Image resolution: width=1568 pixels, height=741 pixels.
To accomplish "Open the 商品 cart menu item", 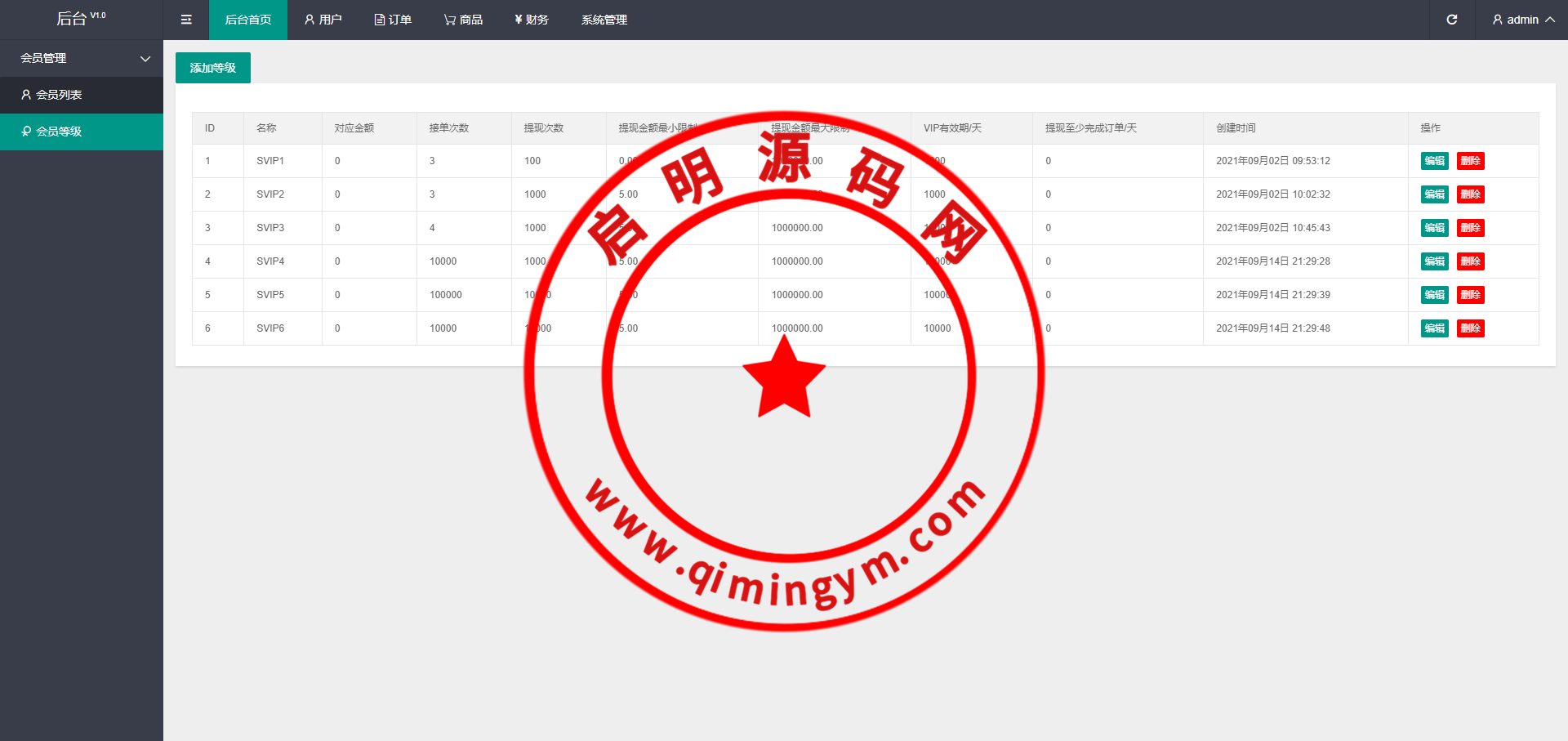I will [x=463, y=20].
